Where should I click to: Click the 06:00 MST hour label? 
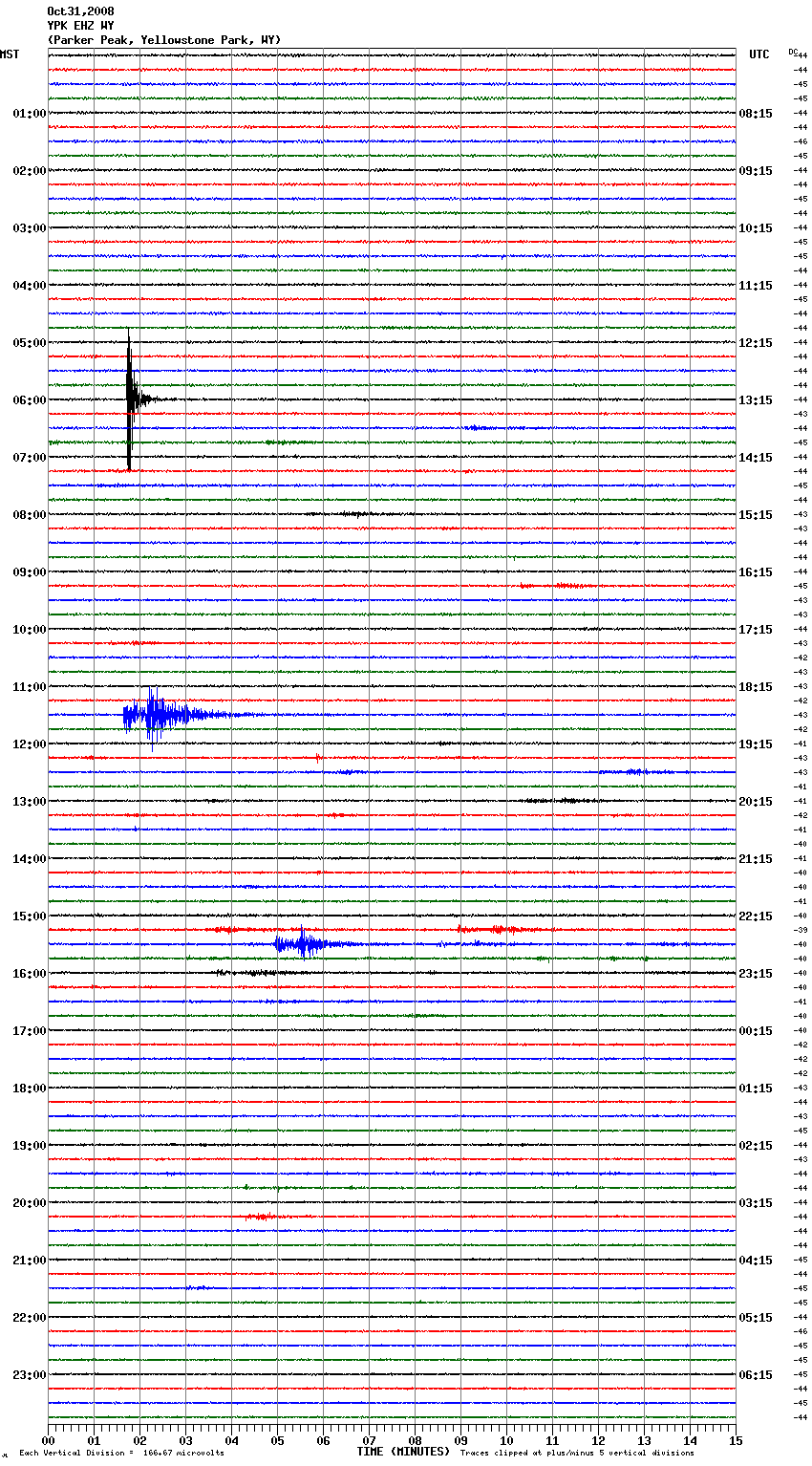[x=30, y=400]
